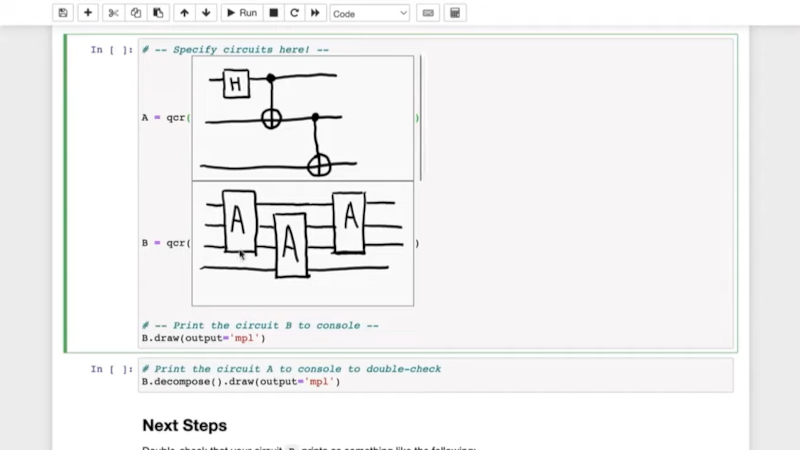Click the B.draw(output='mpl') code line

(204, 338)
